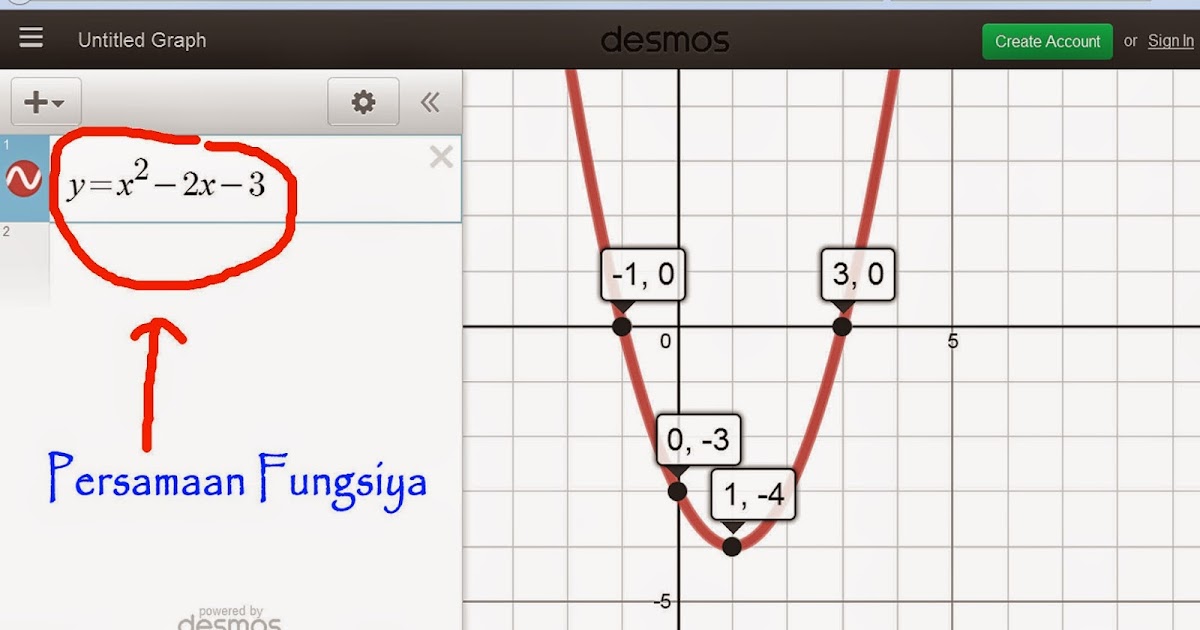Viewport: 1200px width, 630px height.
Task: Collapse the expression panel with the double-chevron icon
Action: point(431,102)
